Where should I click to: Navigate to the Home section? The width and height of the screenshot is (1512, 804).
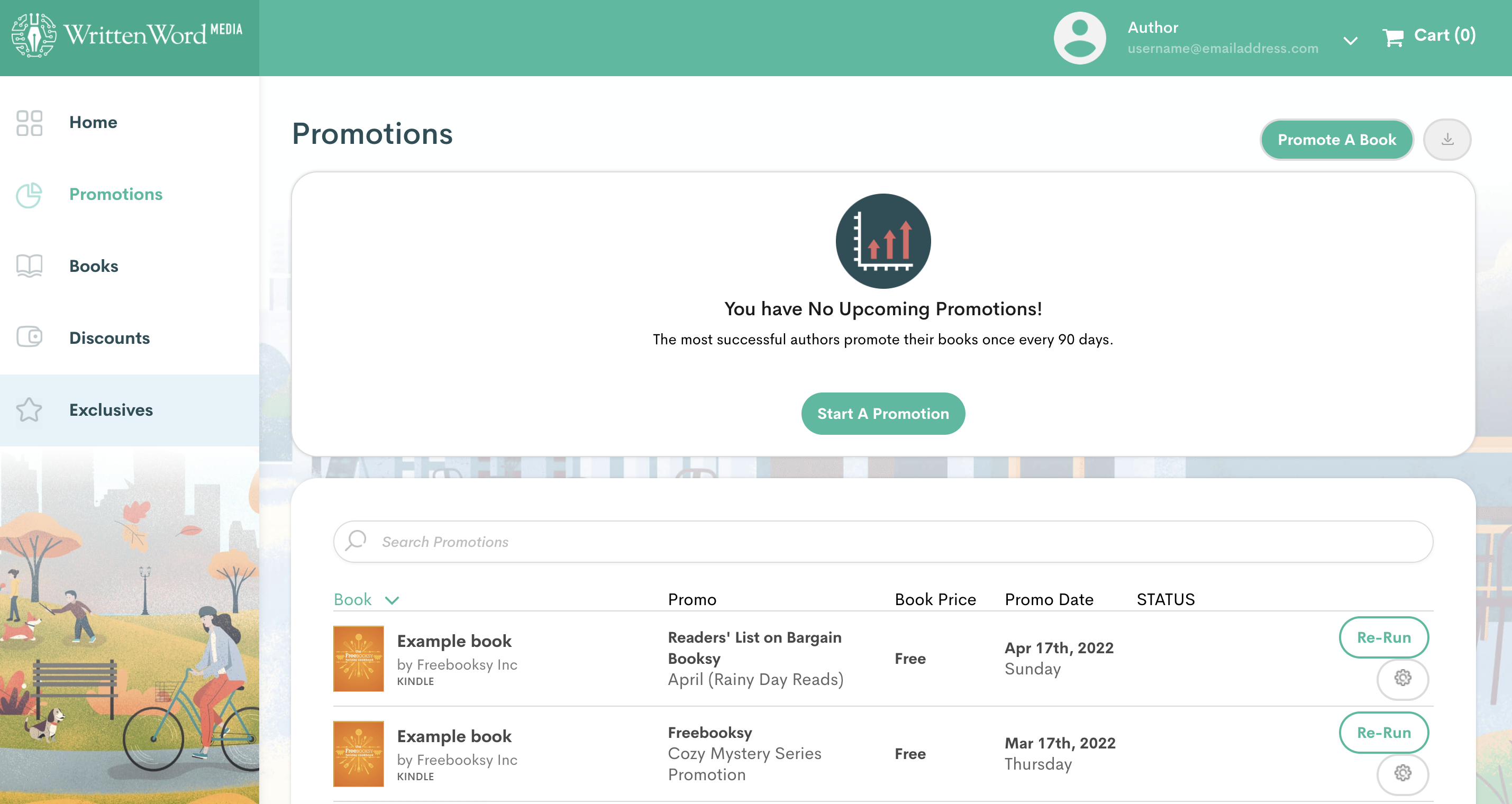[x=93, y=123]
